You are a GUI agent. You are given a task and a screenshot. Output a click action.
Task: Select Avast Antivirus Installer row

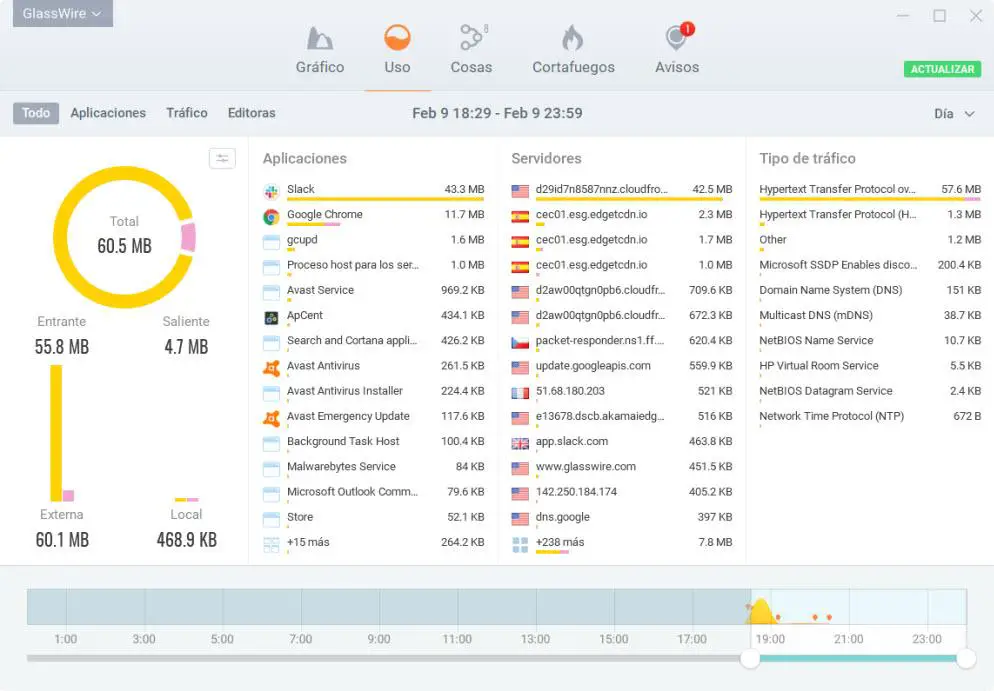point(373,392)
